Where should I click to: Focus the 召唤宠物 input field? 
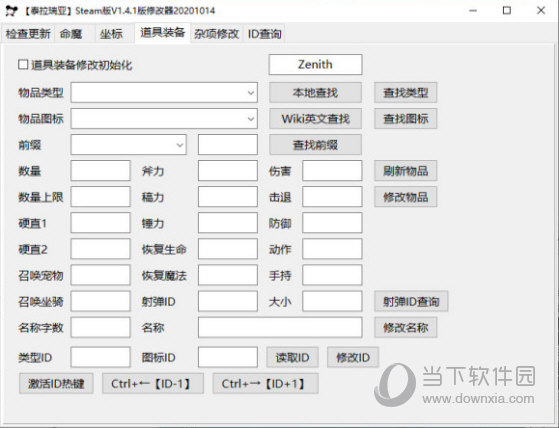[x=101, y=275]
